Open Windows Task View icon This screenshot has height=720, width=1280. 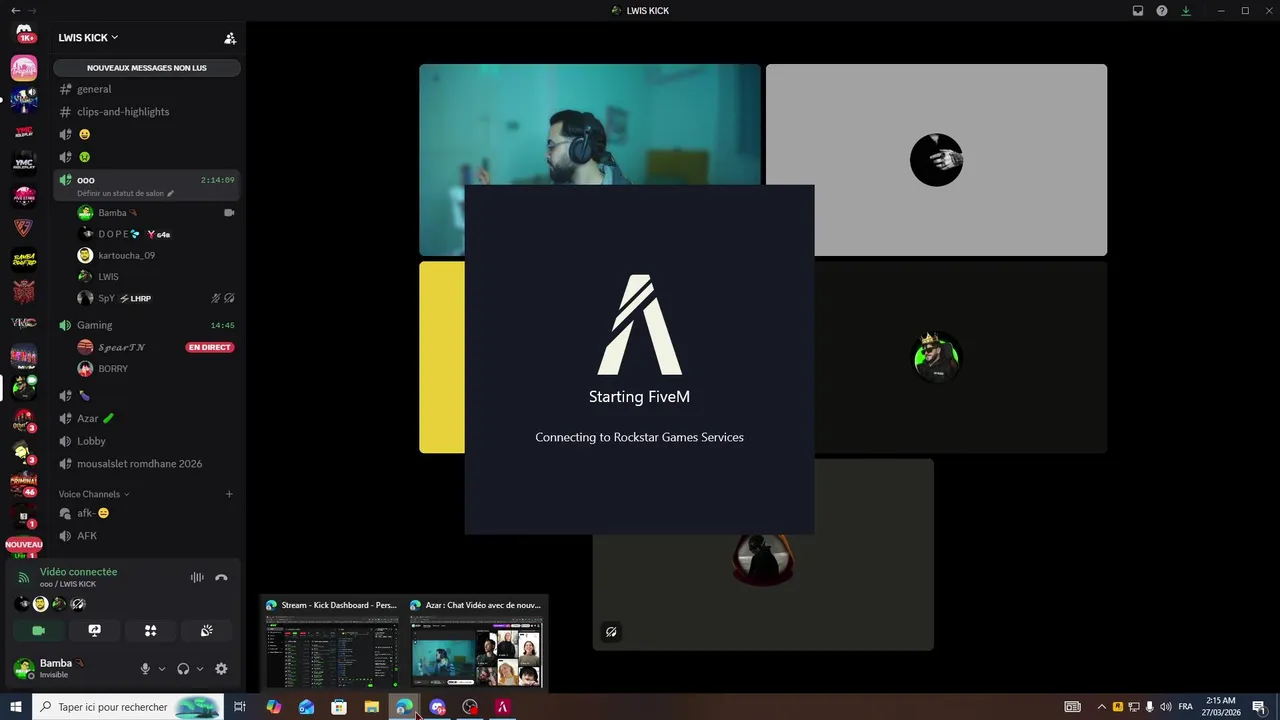tap(240, 707)
